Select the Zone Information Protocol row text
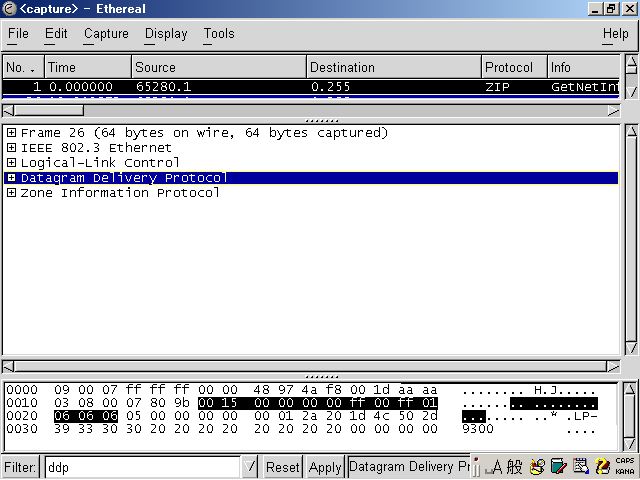640x480 pixels. (120, 193)
